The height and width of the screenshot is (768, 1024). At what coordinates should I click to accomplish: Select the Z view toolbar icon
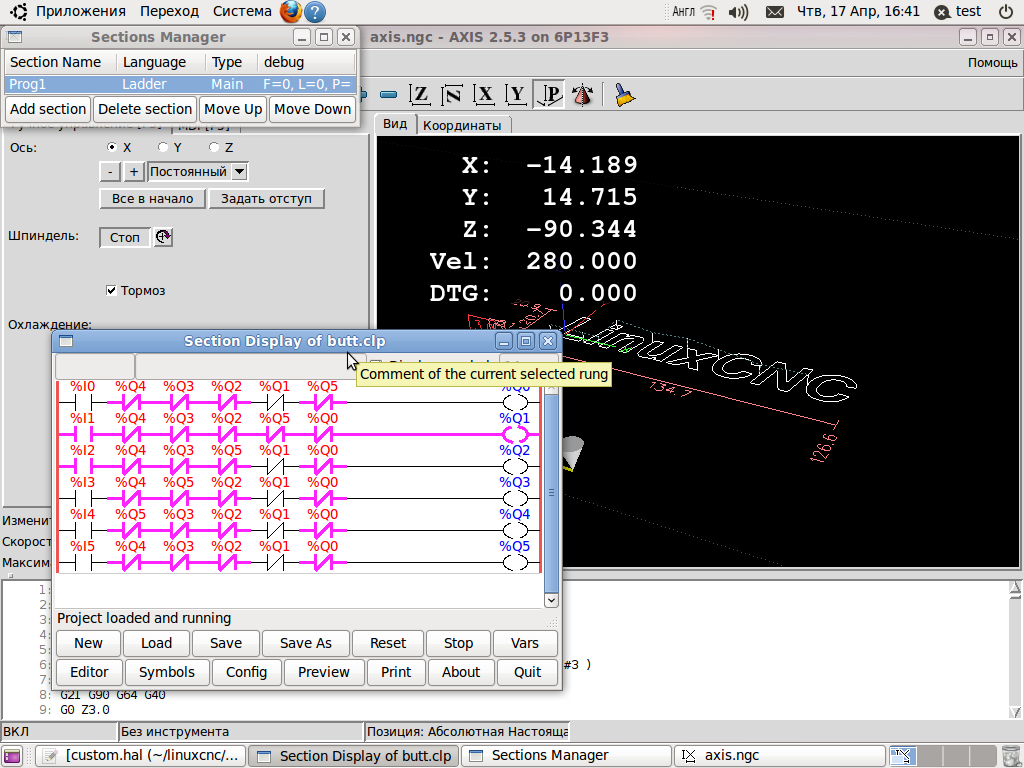pyautogui.click(x=420, y=95)
